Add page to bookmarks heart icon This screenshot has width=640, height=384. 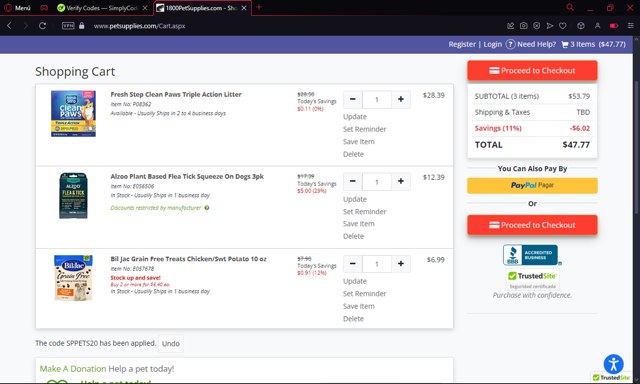(563, 26)
